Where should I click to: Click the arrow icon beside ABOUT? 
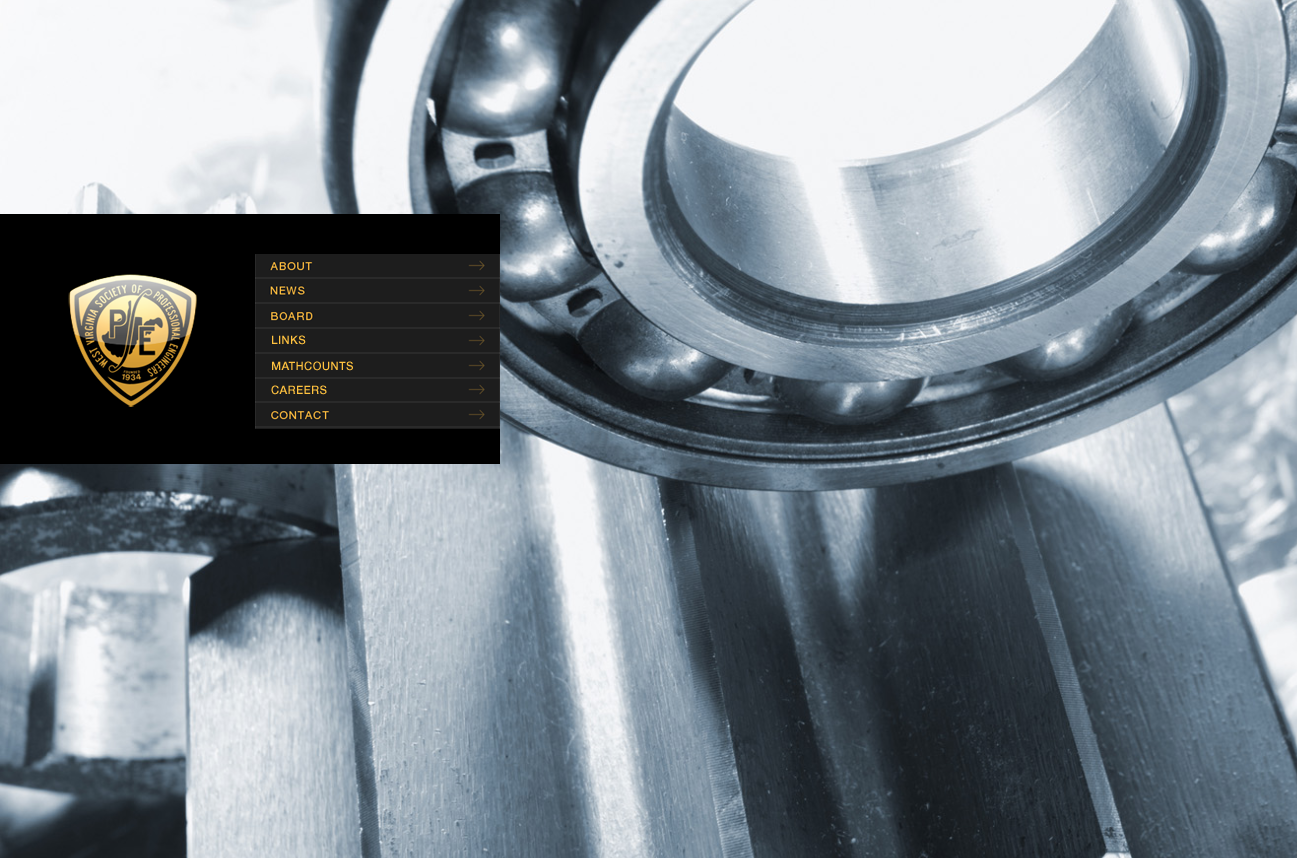476,266
